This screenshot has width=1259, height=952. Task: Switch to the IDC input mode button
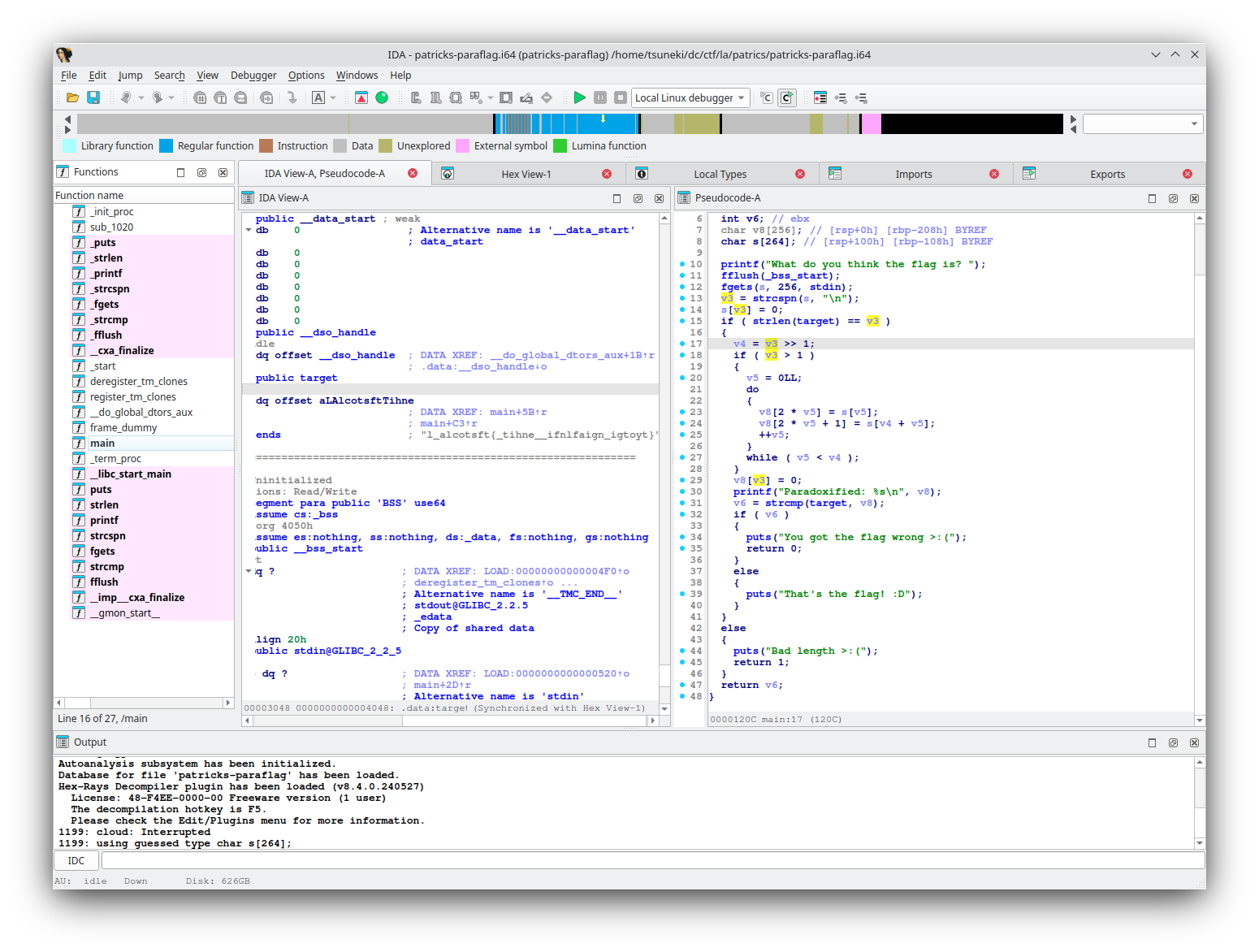pyautogui.click(x=76, y=860)
